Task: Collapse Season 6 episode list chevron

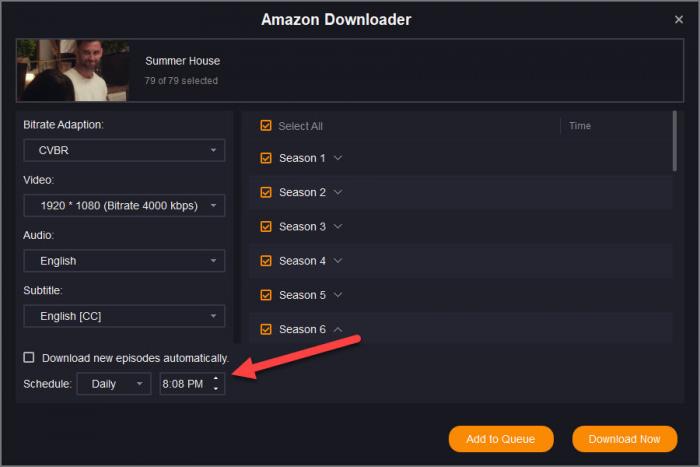Action: [x=338, y=329]
